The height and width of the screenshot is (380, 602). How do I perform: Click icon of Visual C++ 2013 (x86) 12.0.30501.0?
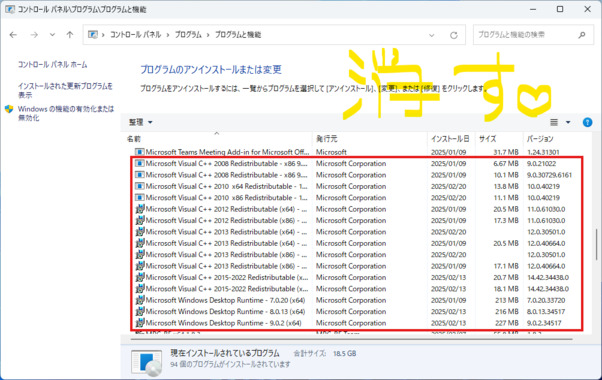point(140,254)
